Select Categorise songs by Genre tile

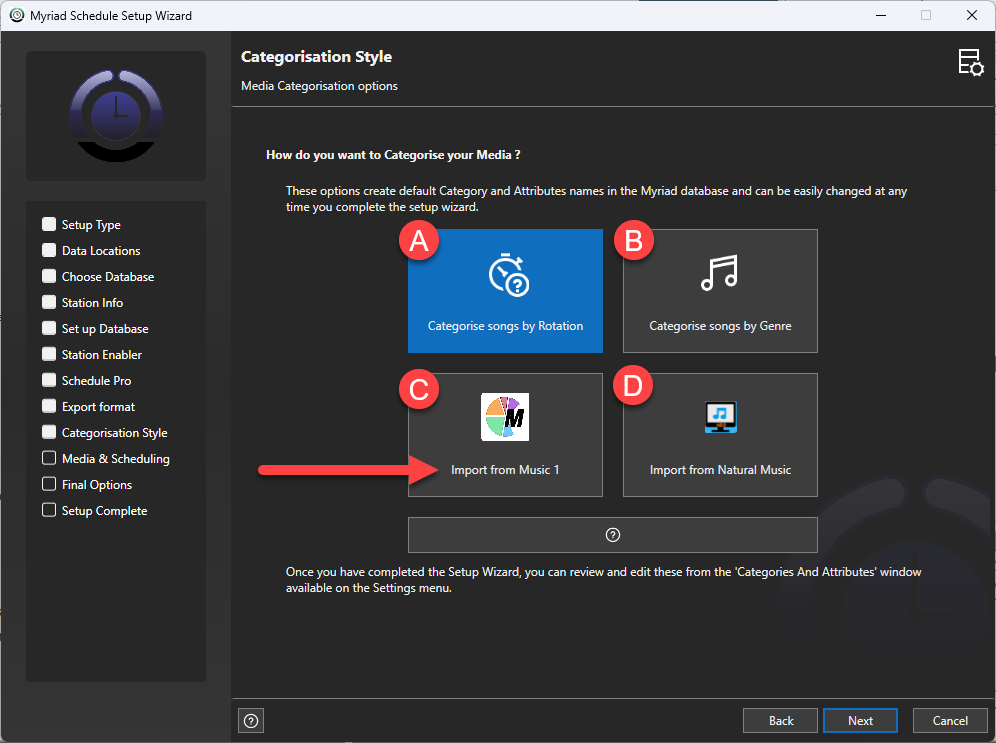coord(720,291)
